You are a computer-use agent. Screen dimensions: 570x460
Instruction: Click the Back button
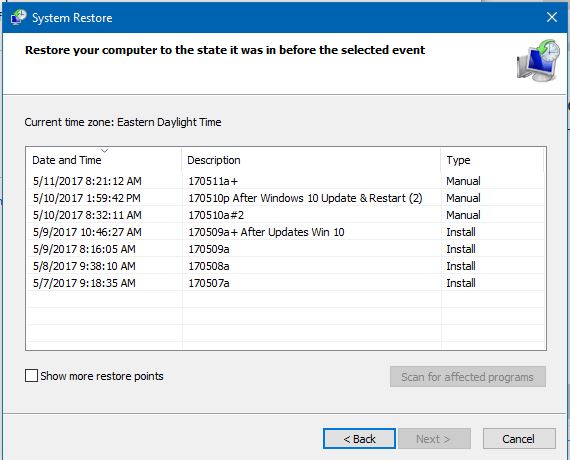[360, 439]
